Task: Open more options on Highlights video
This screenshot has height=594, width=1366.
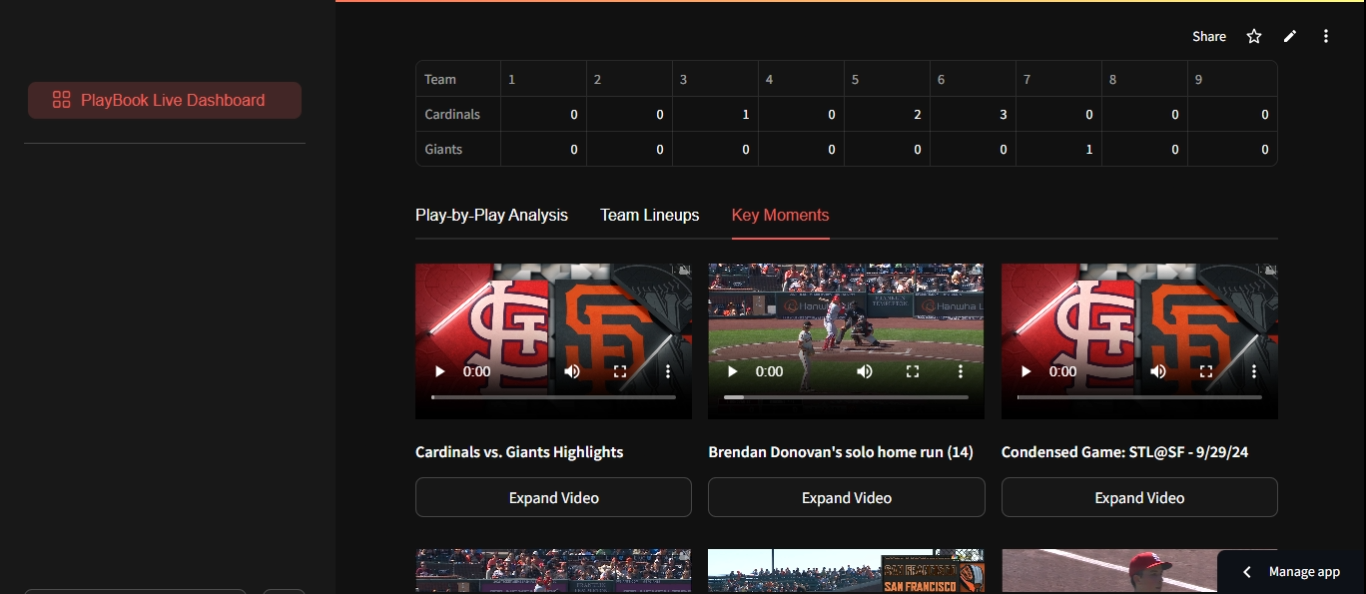Action: [668, 371]
